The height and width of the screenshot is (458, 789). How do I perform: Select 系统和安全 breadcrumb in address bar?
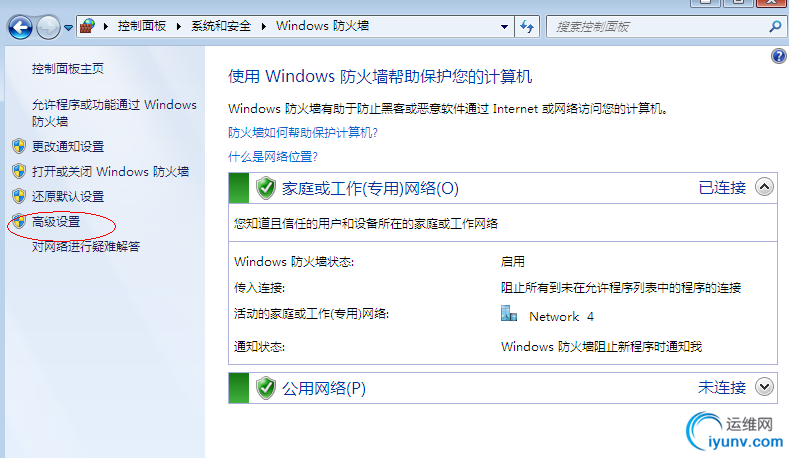(220, 26)
